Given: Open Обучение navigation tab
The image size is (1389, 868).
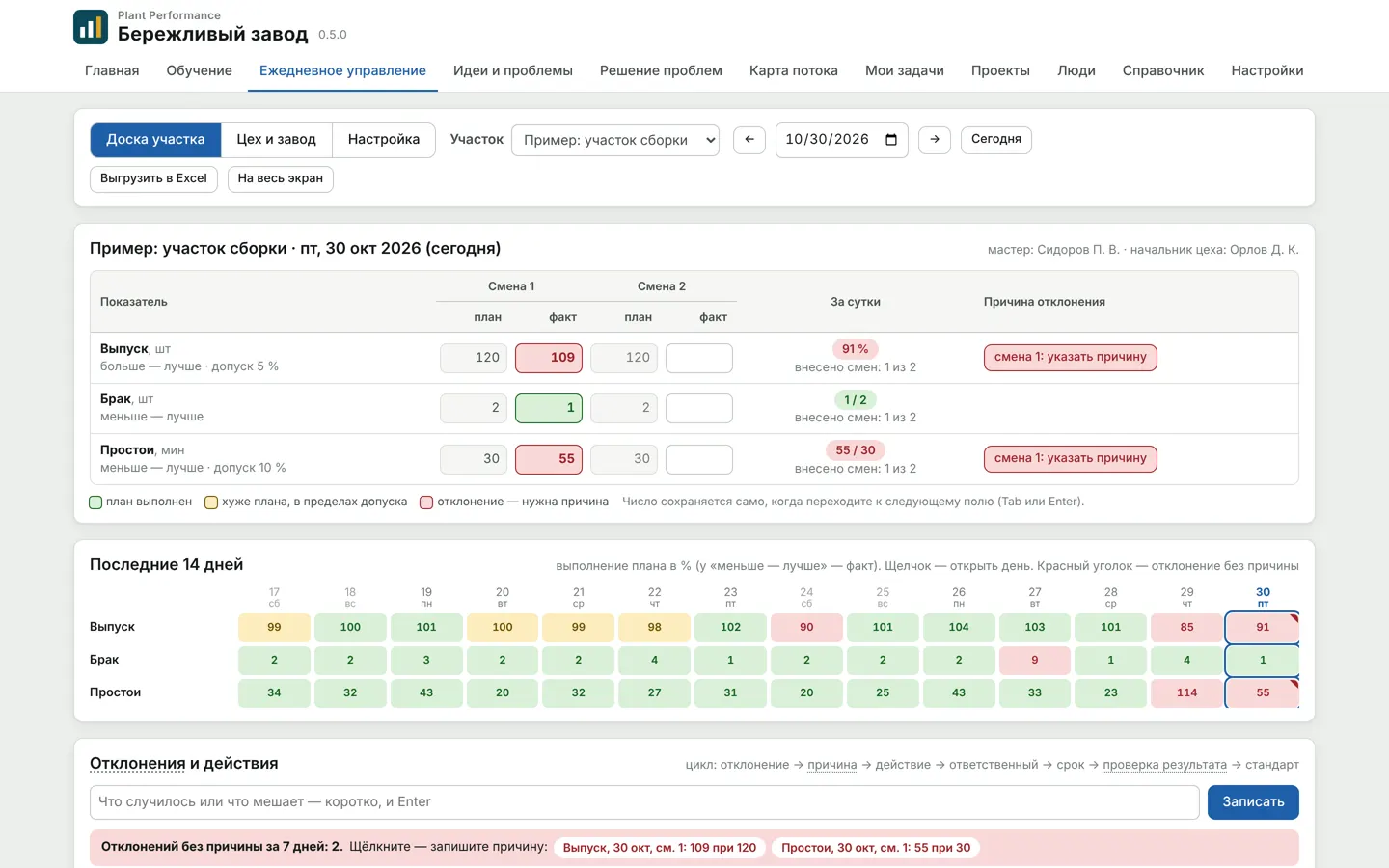Looking at the screenshot, I should (200, 70).
